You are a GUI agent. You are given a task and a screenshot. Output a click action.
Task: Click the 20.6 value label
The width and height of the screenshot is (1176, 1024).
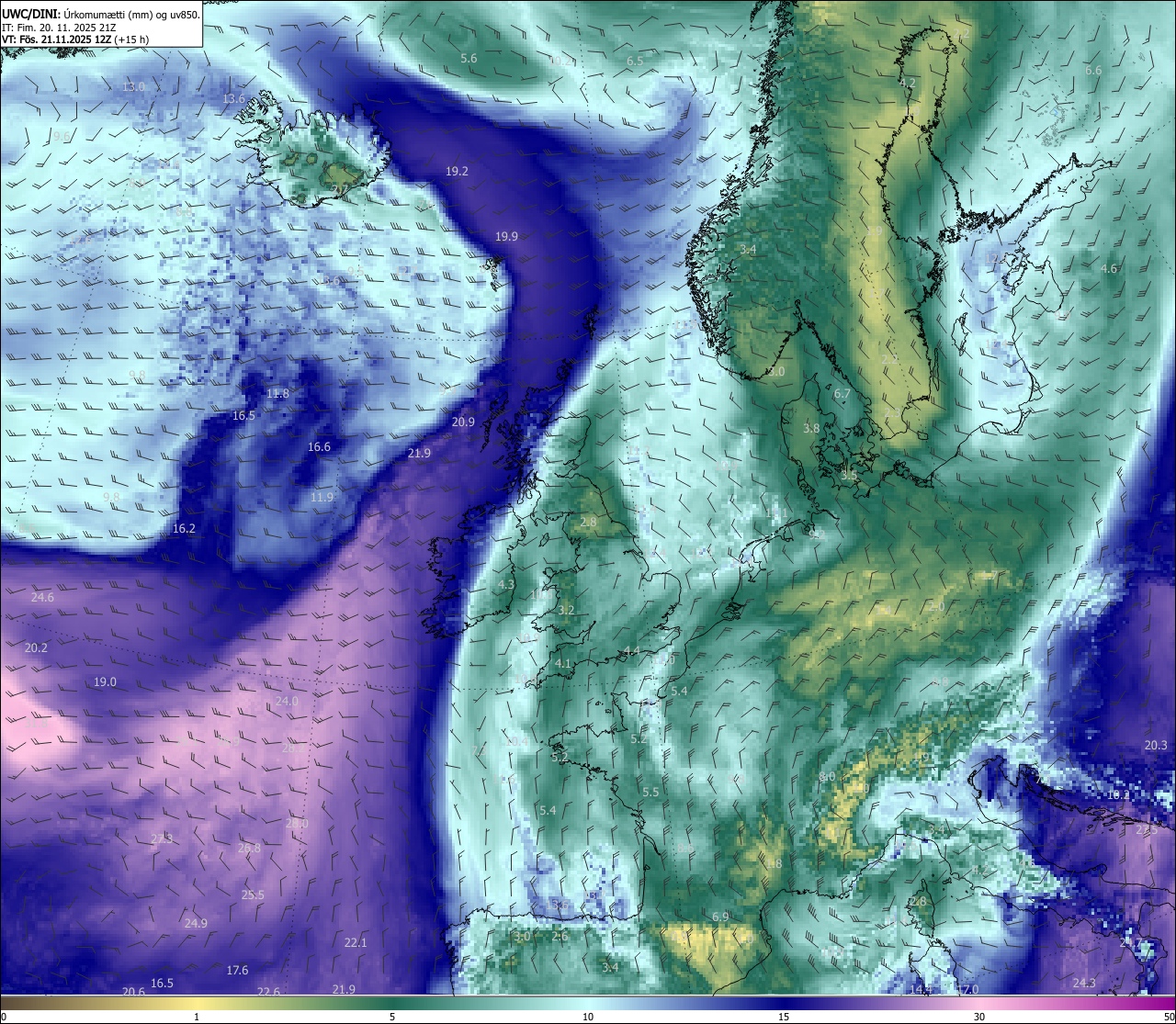click(133, 992)
